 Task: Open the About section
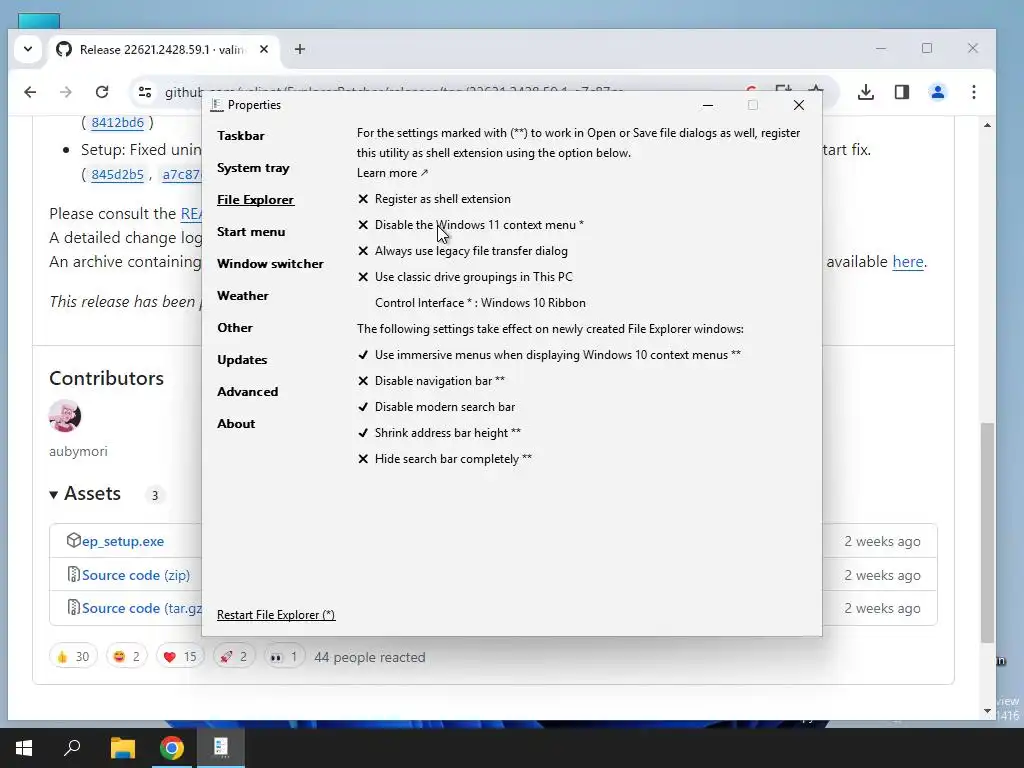pyautogui.click(x=236, y=424)
